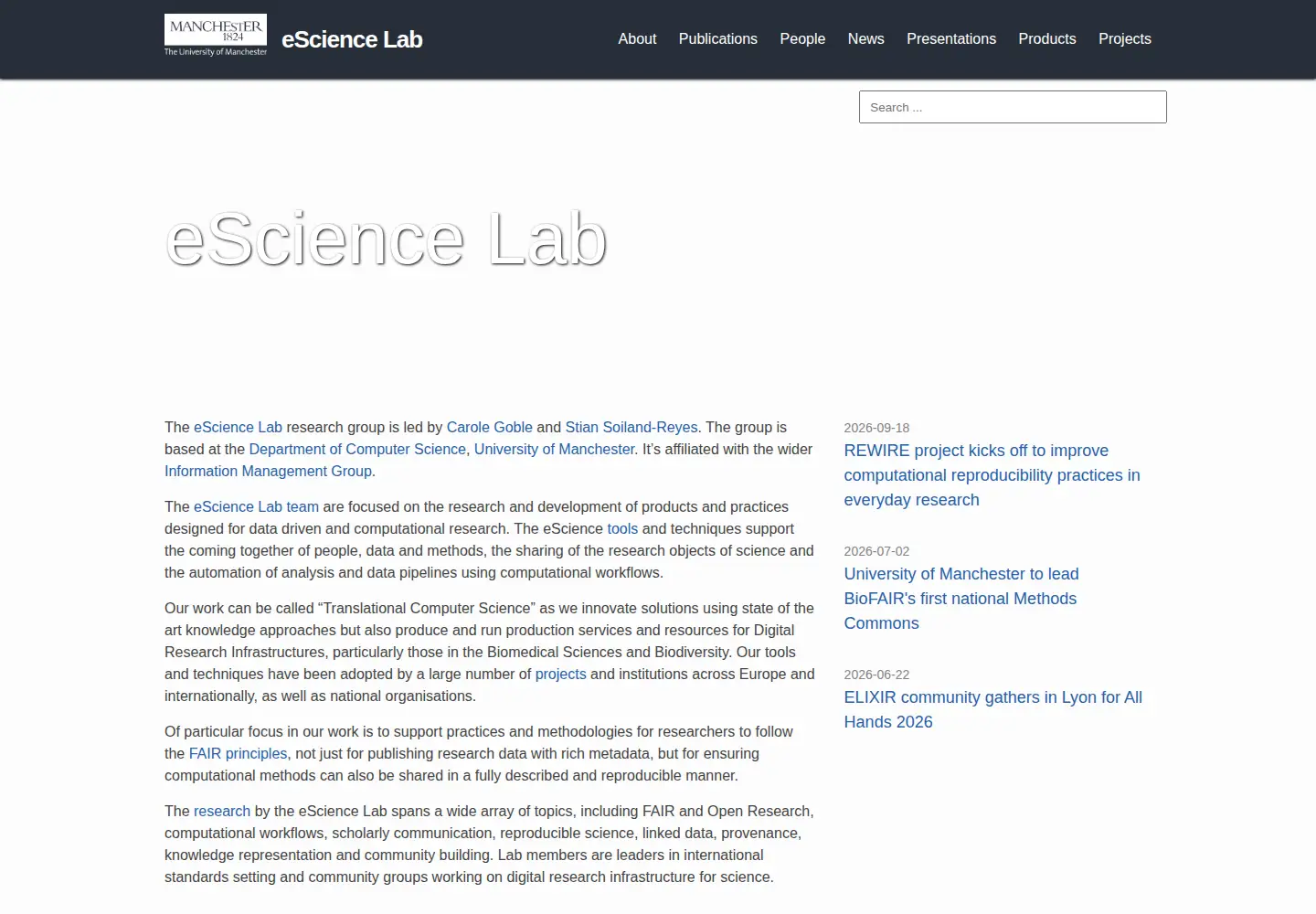Open the People navigation link

[x=802, y=39]
